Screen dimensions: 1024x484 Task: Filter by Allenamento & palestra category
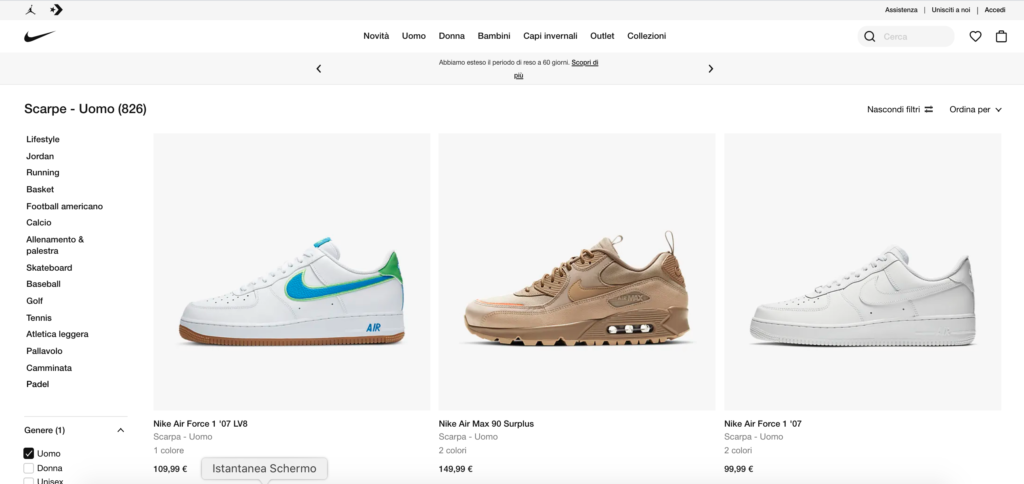coord(55,245)
